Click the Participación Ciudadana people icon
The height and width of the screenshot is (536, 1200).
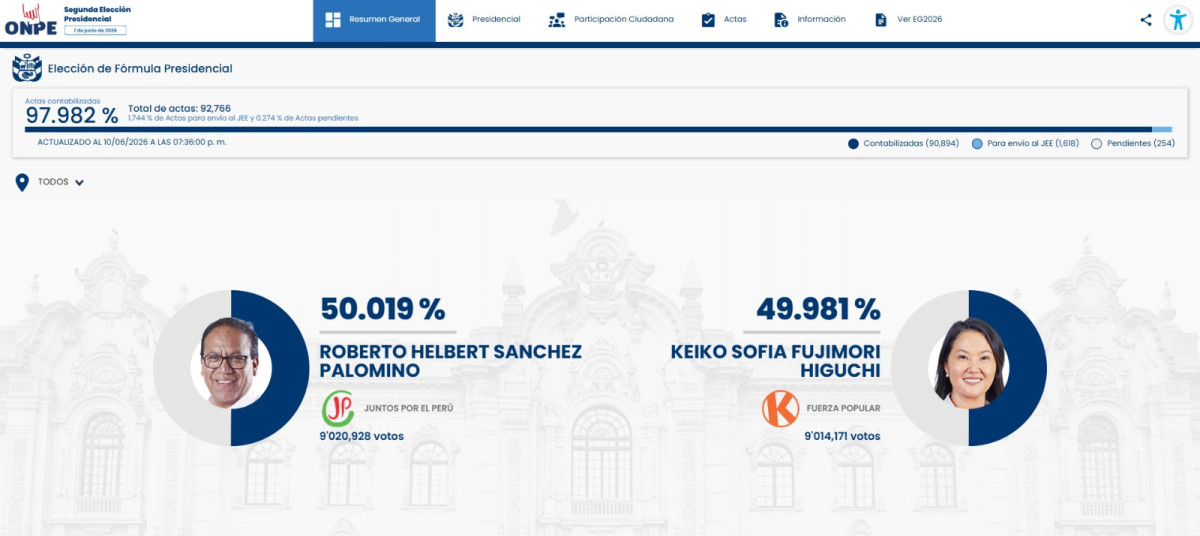pyautogui.click(x=557, y=20)
